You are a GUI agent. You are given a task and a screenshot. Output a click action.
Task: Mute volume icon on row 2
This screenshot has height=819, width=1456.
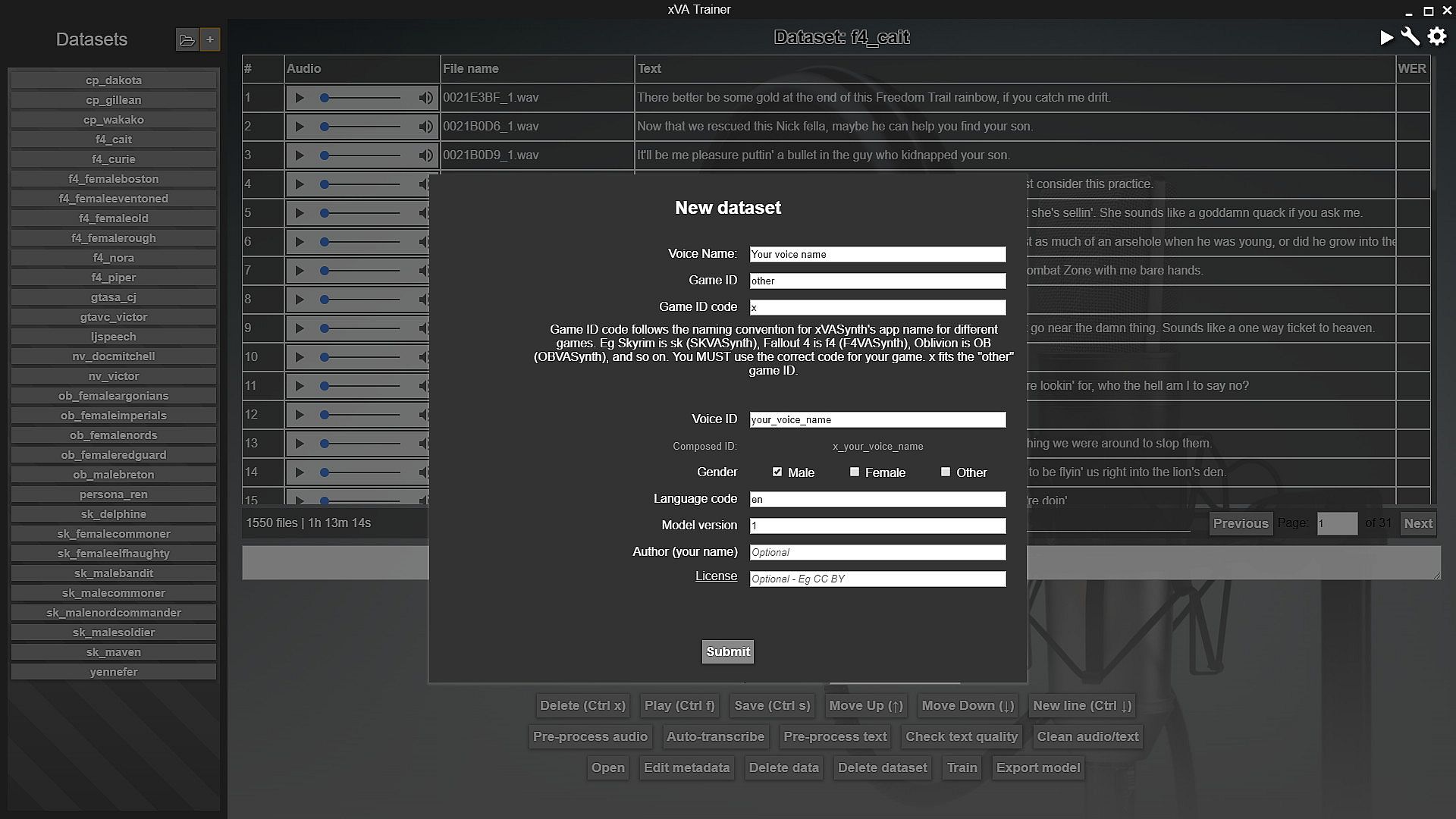tap(425, 127)
